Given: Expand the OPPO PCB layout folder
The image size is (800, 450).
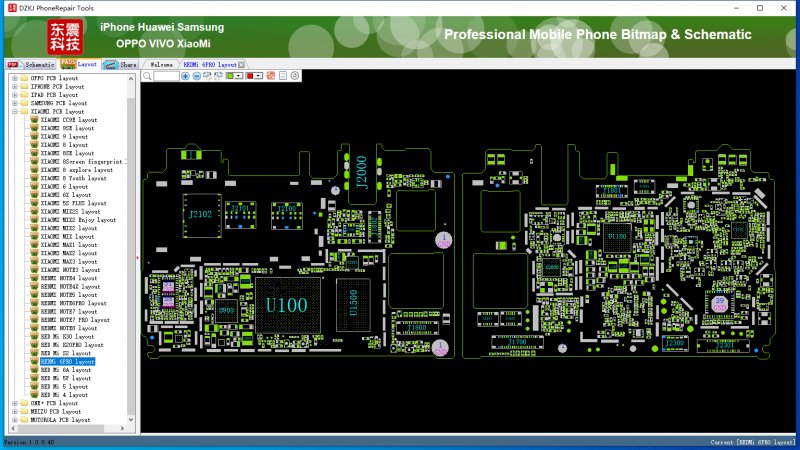Looking at the screenshot, I should [14, 78].
